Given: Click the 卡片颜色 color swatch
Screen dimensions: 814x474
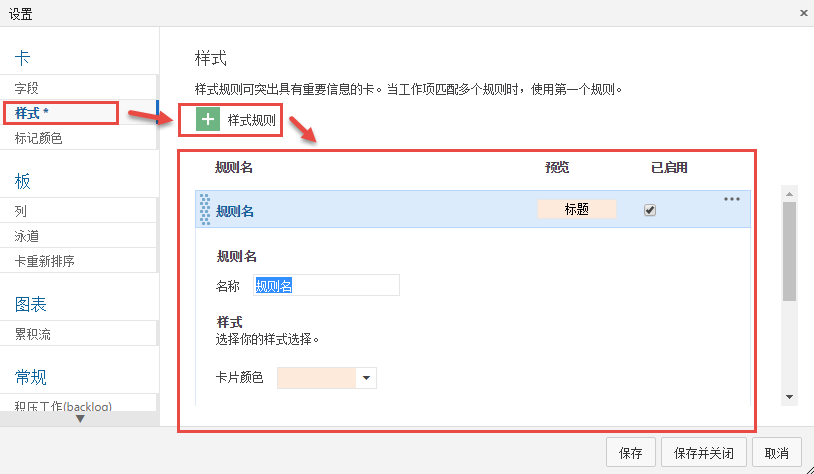Looking at the screenshot, I should (316, 378).
